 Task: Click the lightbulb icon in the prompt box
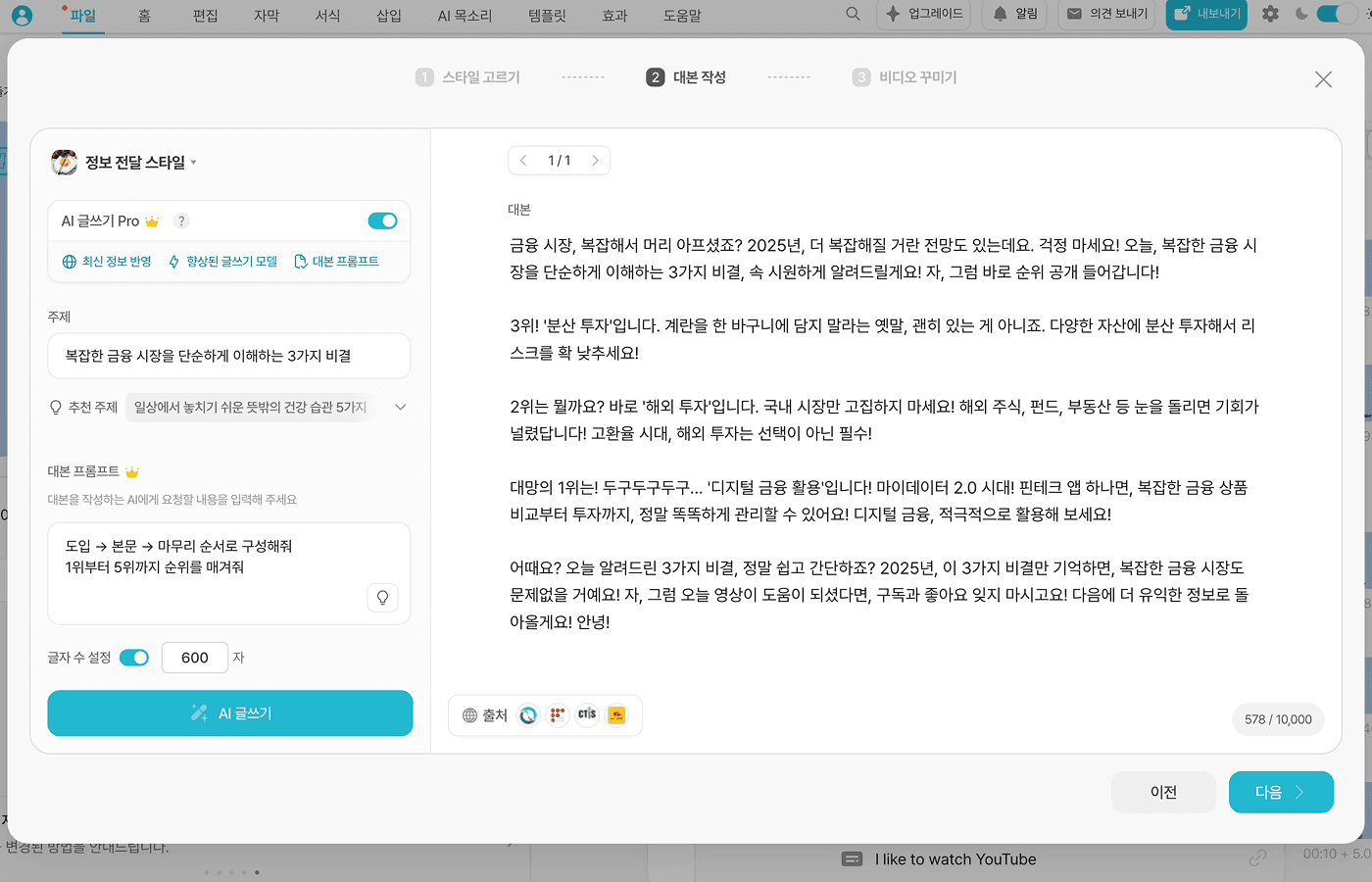(x=382, y=598)
